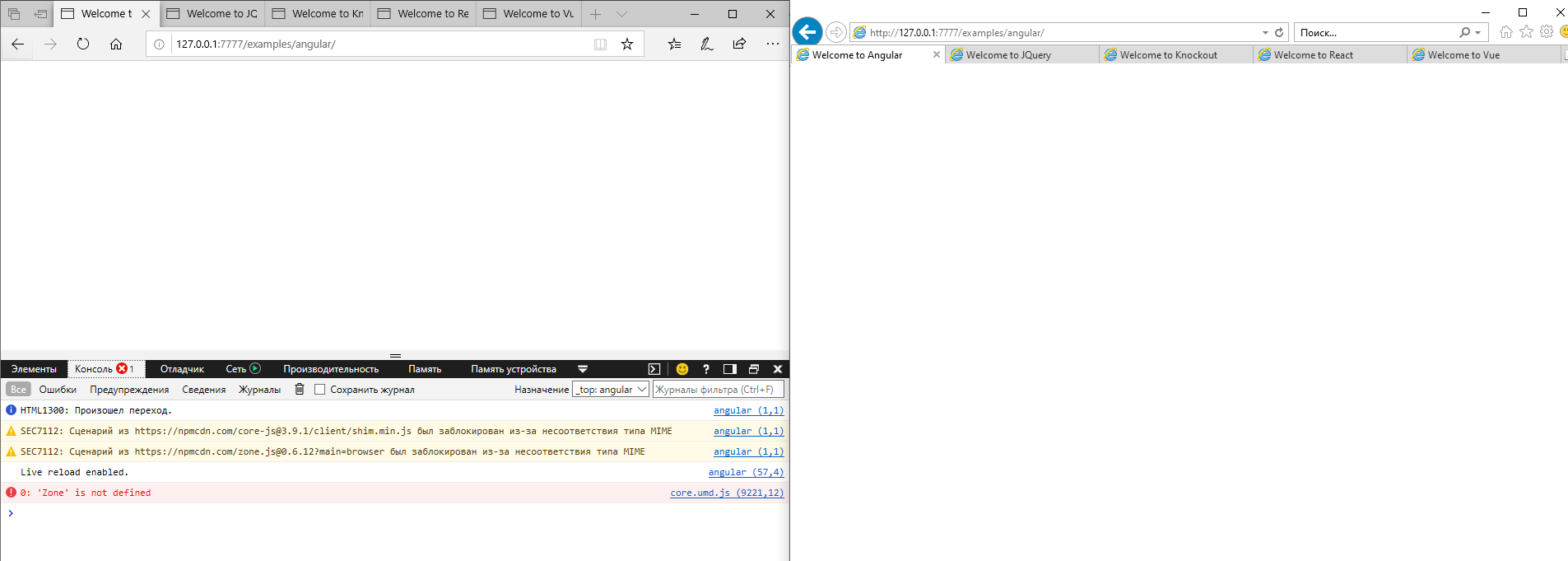Open IE tools gear menu
The height and width of the screenshot is (561, 1568).
click(x=1547, y=31)
